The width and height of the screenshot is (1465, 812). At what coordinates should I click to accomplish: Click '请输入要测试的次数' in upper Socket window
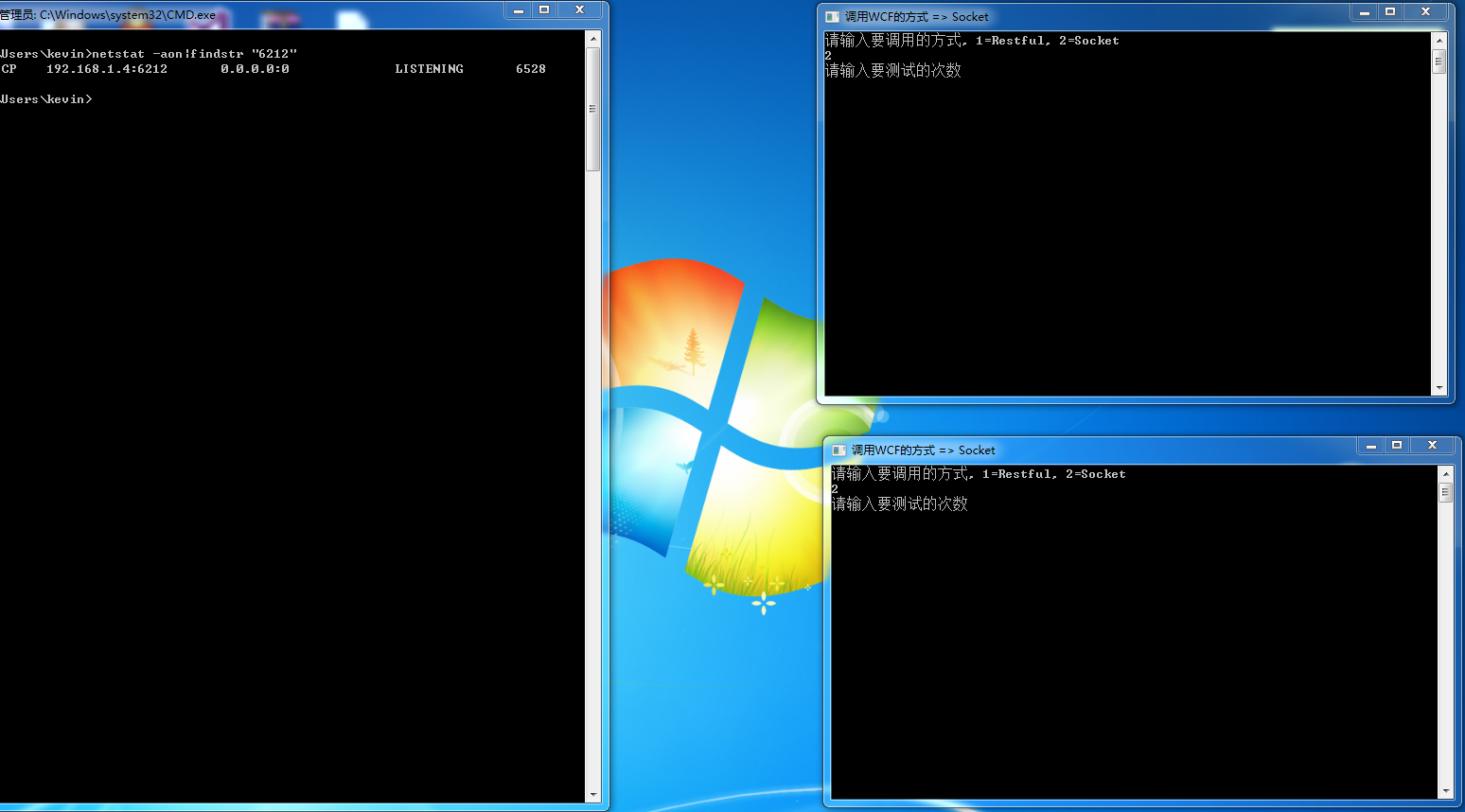pos(893,71)
